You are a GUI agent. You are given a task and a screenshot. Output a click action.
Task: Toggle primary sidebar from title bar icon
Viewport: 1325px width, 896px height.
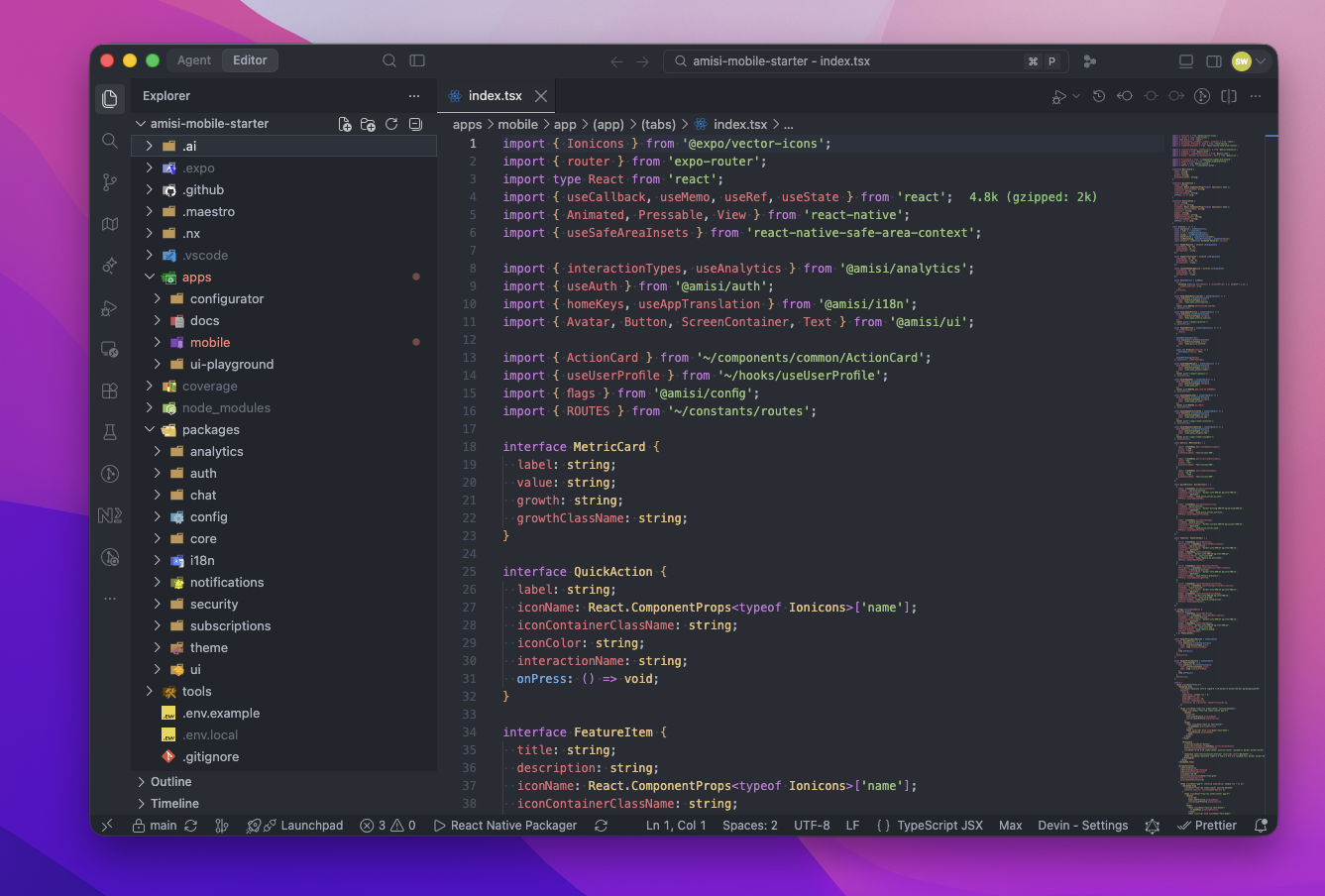point(417,60)
